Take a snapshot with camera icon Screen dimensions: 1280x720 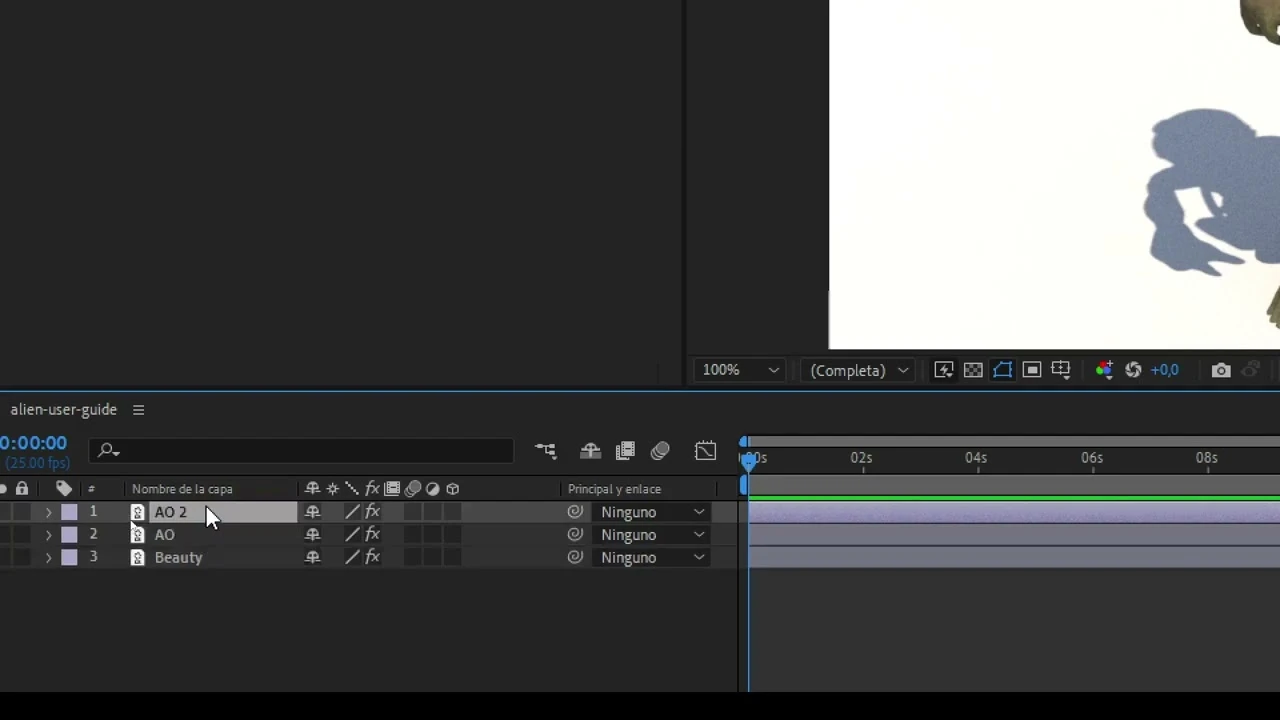coord(1221,370)
